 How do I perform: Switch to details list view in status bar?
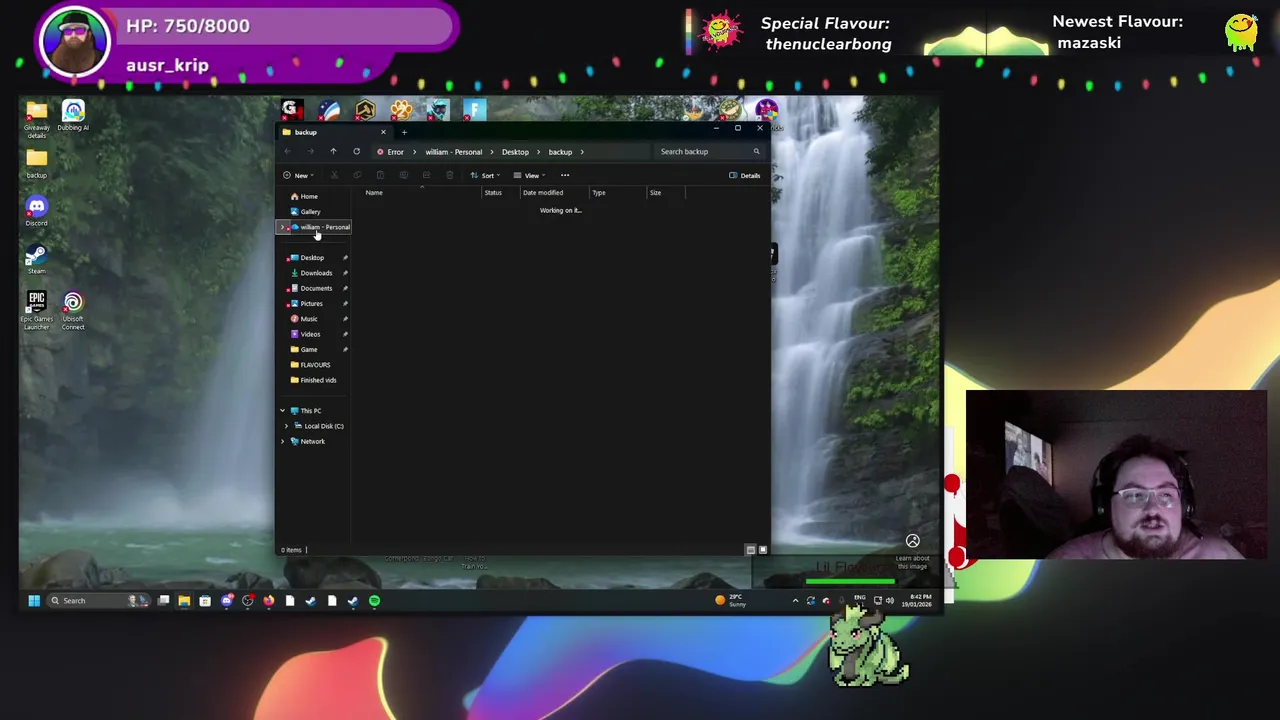(x=750, y=550)
